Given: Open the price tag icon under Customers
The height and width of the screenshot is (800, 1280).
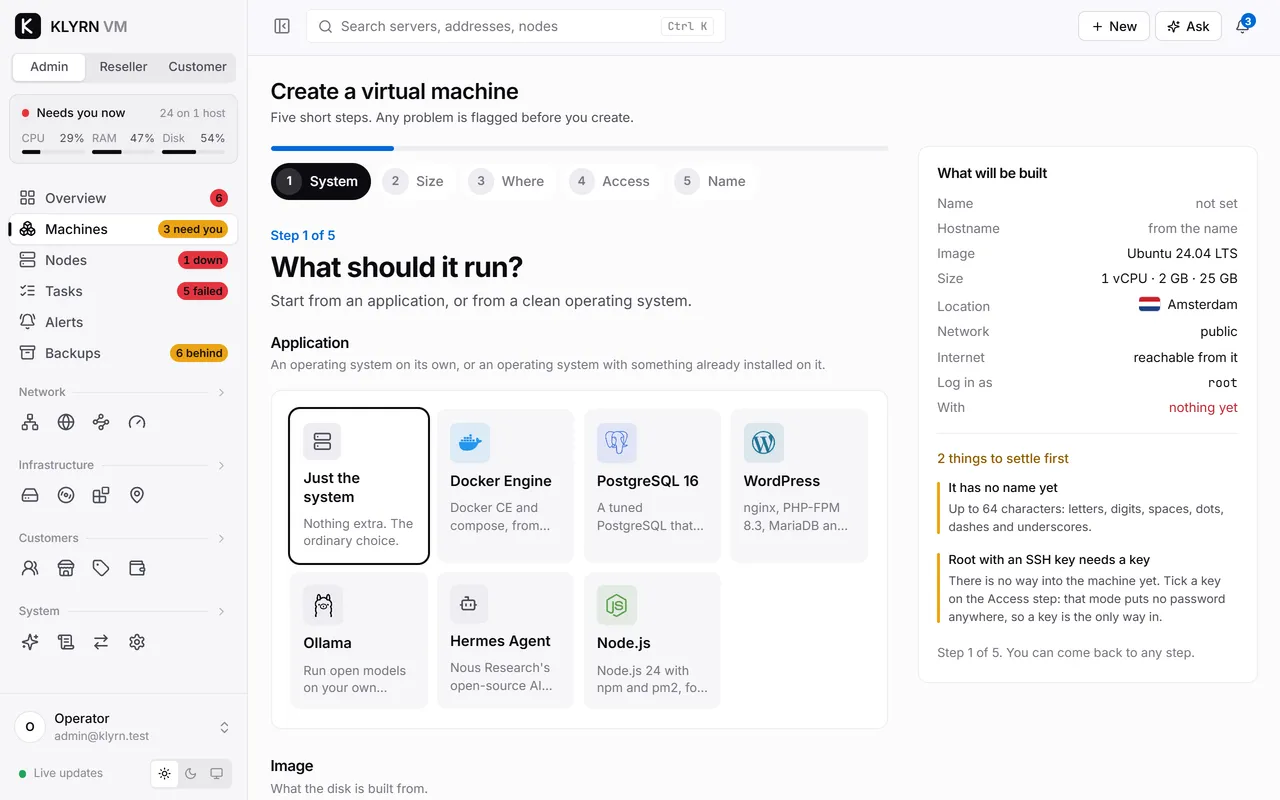Looking at the screenshot, I should (101, 568).
